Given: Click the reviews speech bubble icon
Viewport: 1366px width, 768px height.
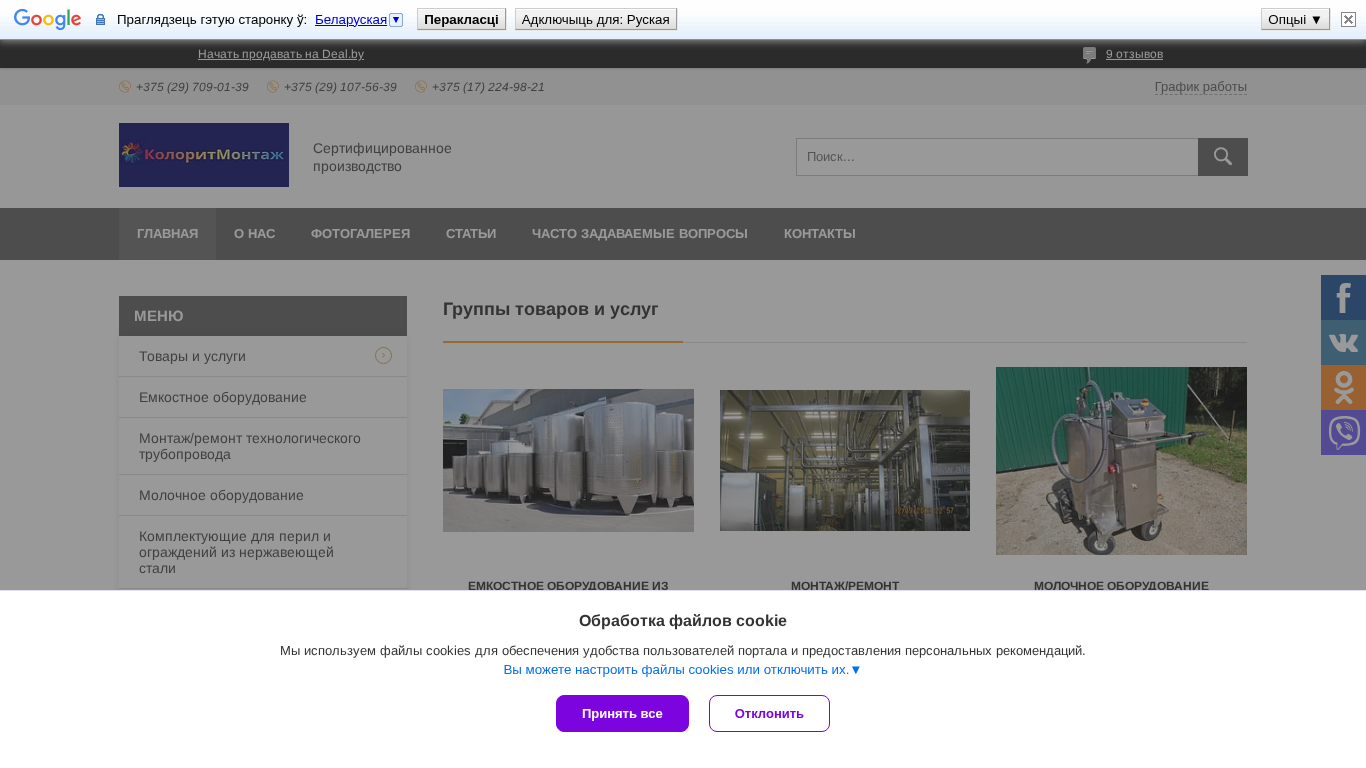Looking at the screenshot, I should (1089, 55).
